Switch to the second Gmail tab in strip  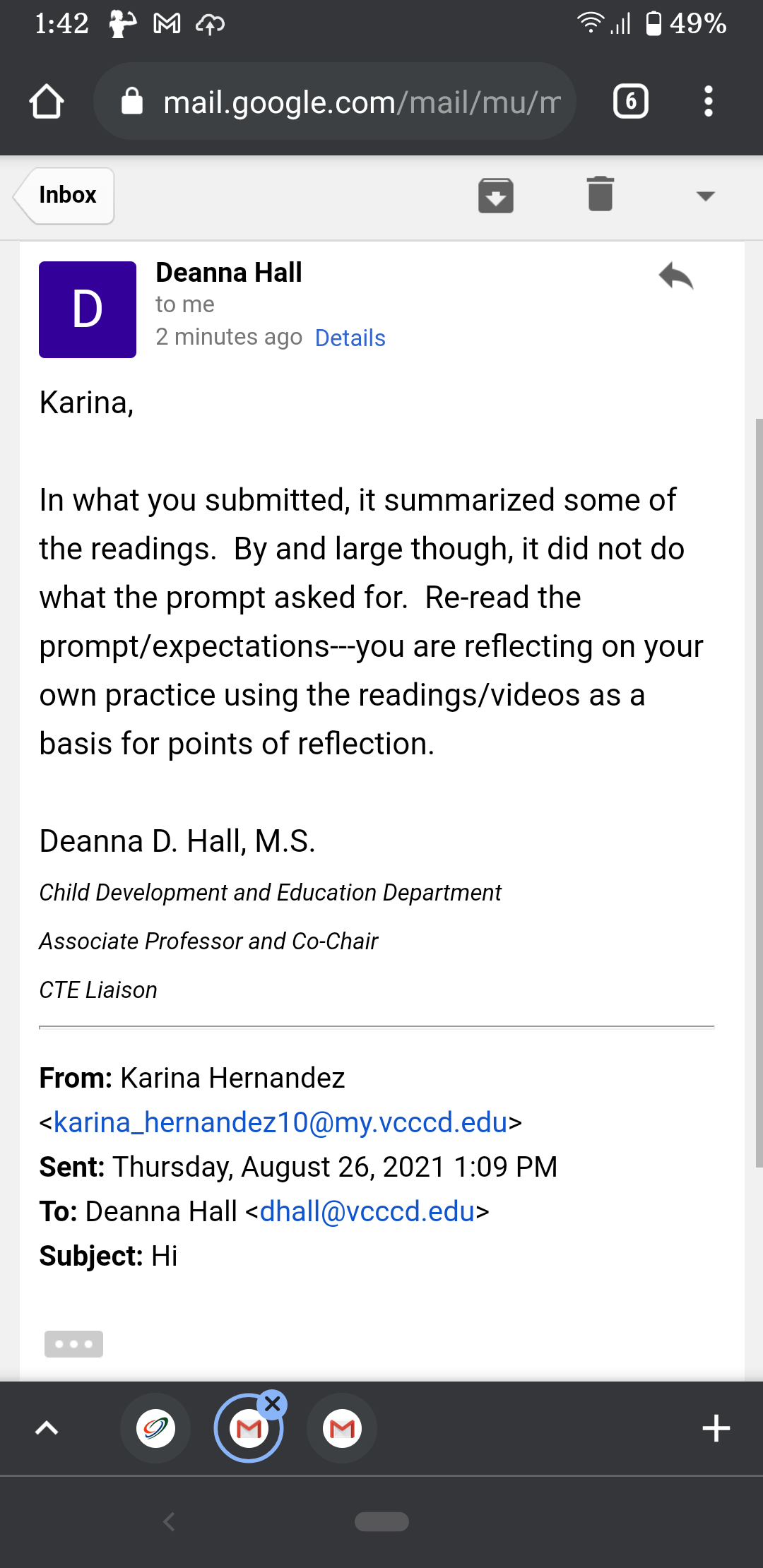342,1428
